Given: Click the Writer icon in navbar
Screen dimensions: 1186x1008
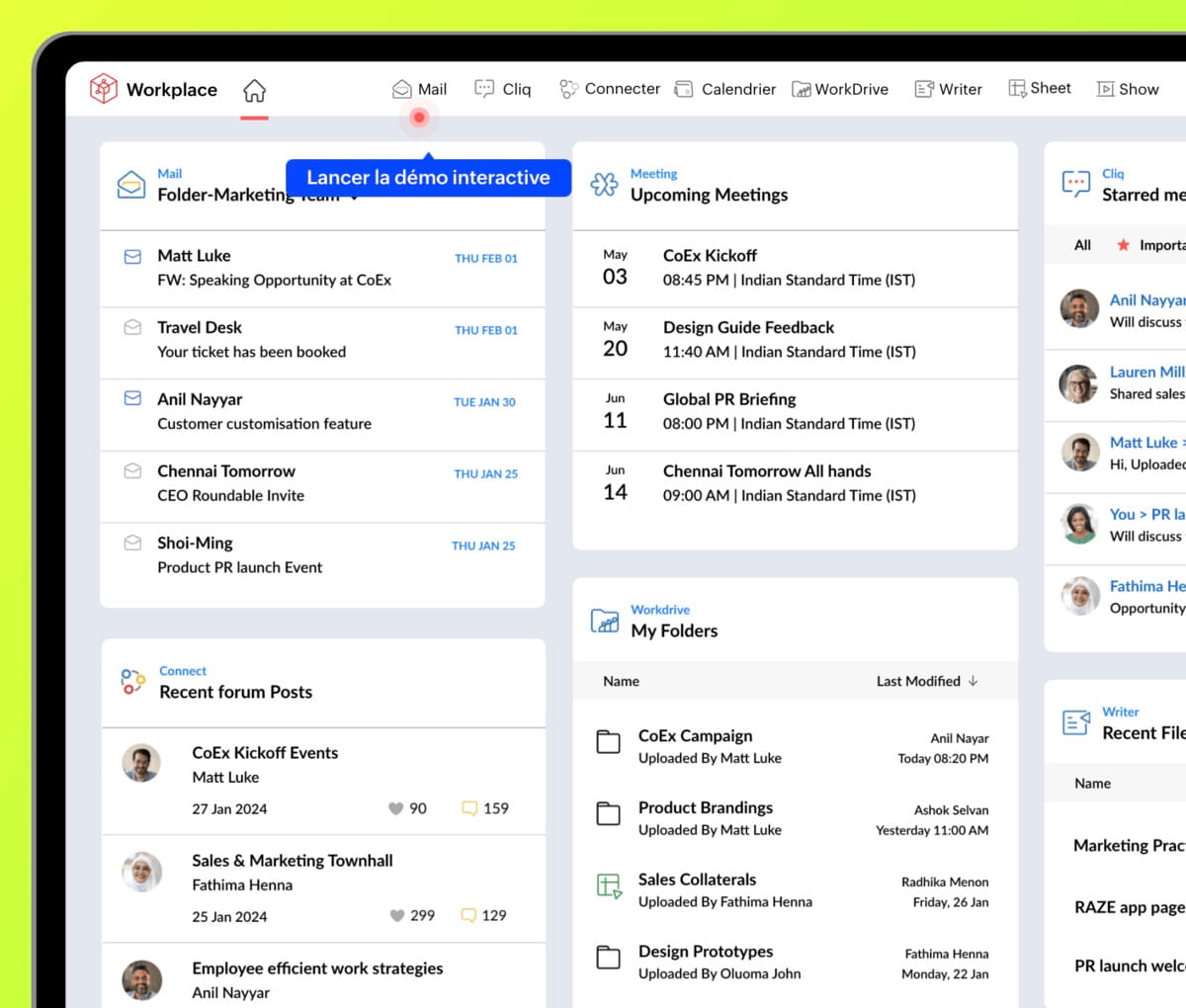Looking at the screenshot, I should (x=924, y=89).
